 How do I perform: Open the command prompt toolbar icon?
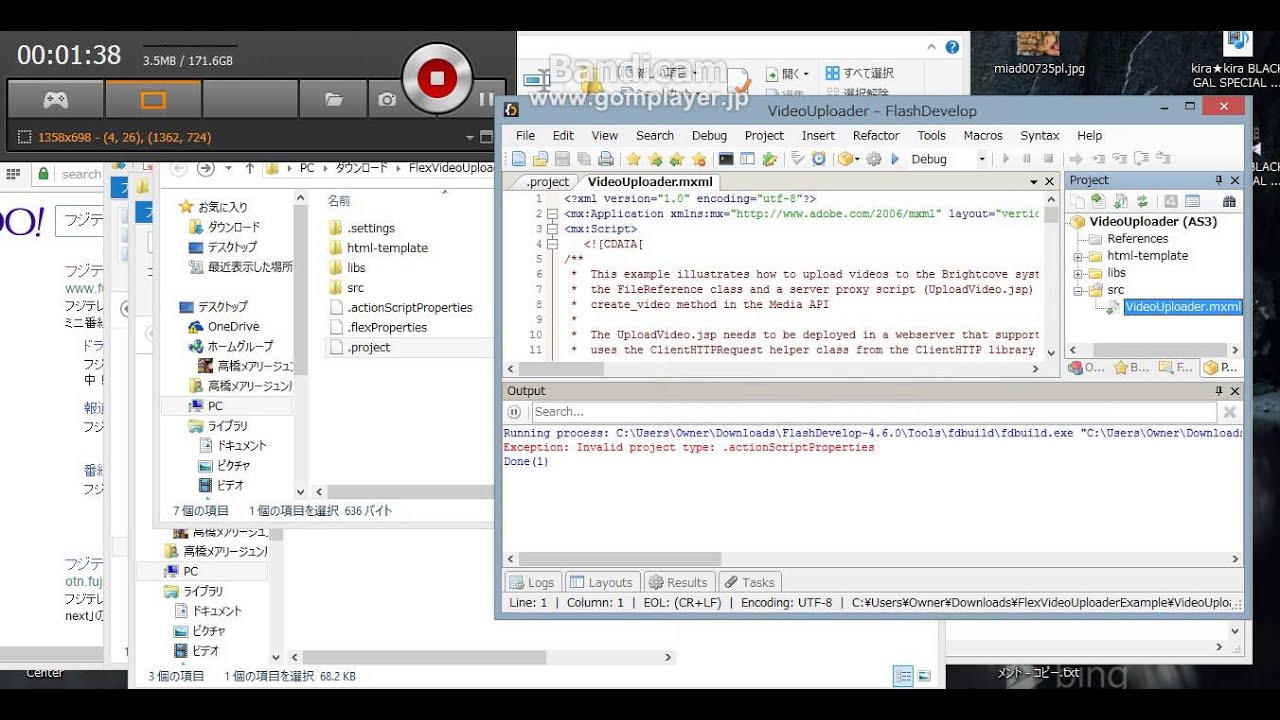point(726,159)
